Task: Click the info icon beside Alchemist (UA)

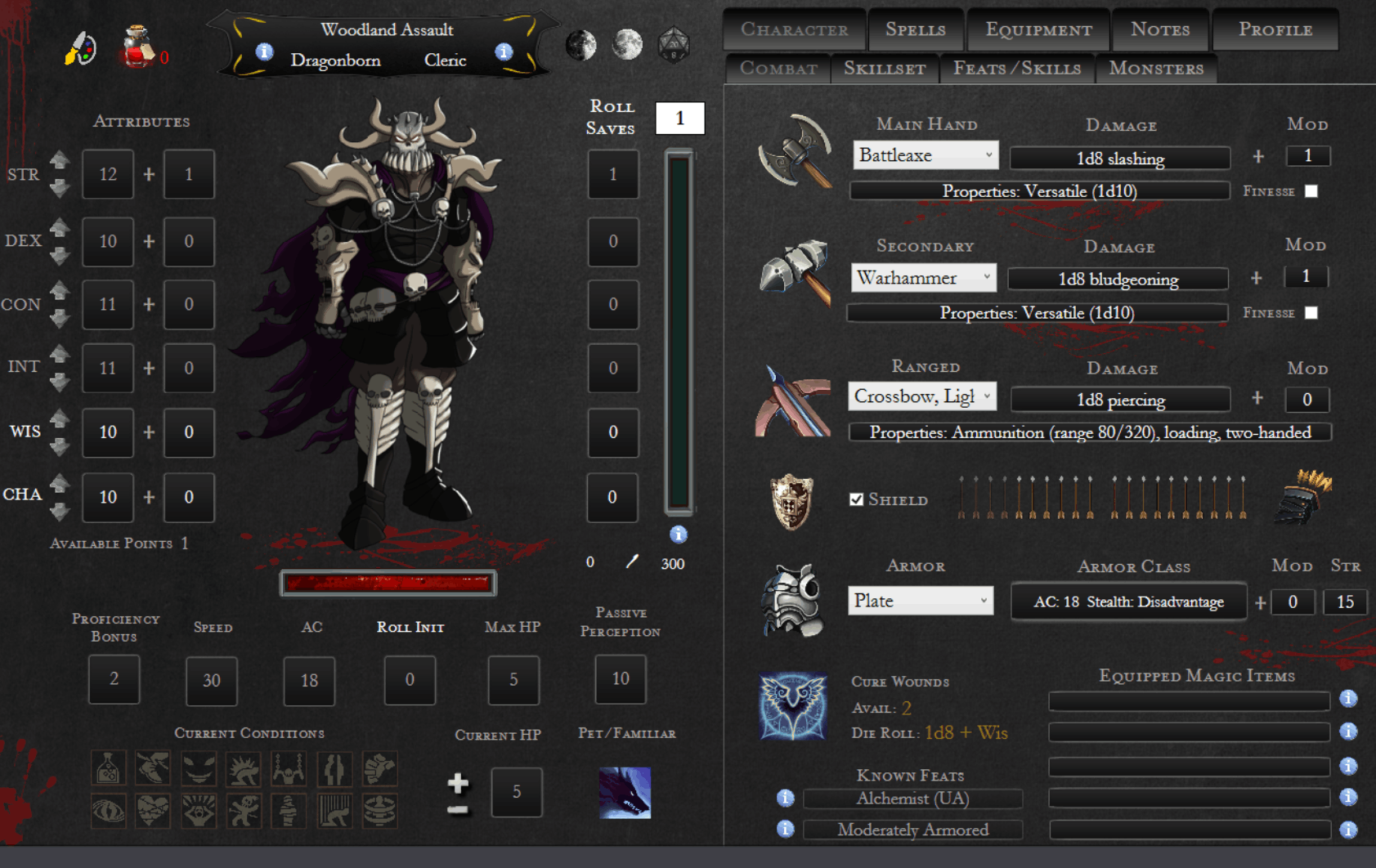Action: tap(785, 798)
